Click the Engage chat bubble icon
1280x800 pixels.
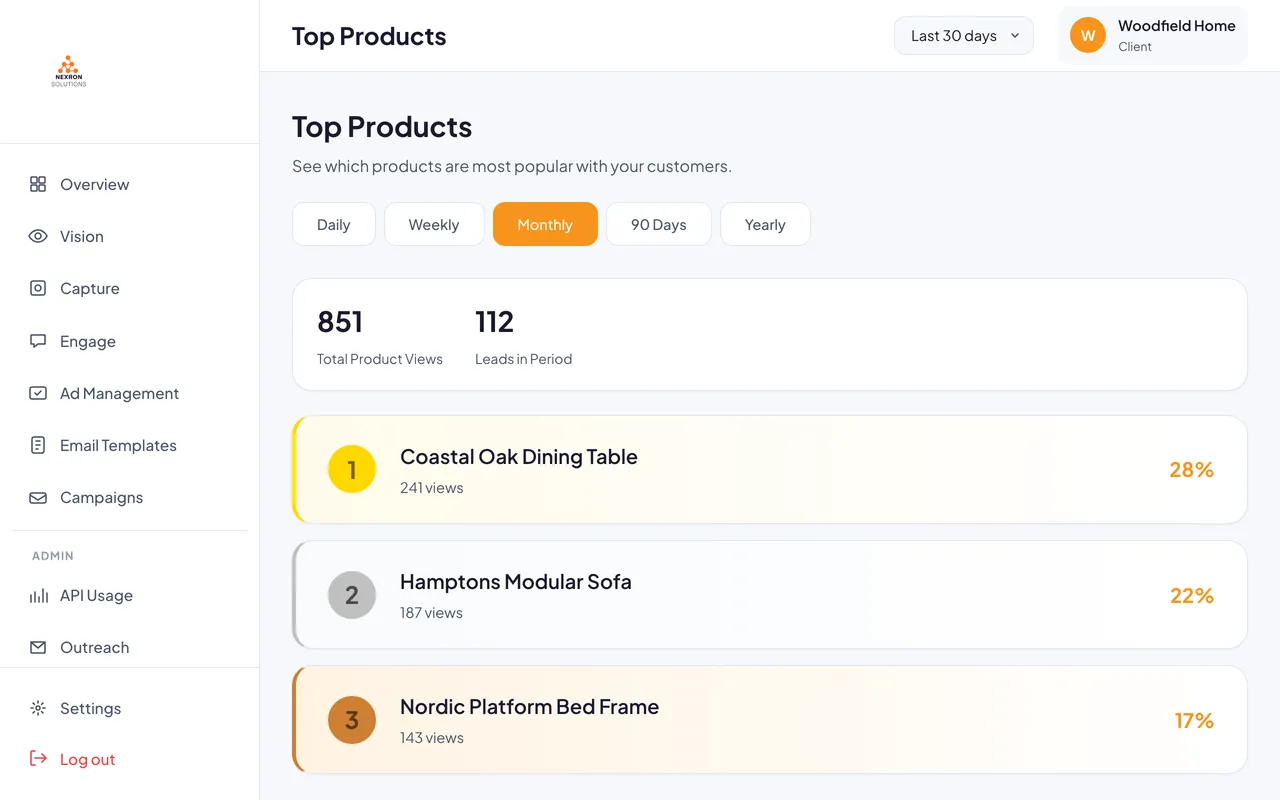click(x=38, y=341)
